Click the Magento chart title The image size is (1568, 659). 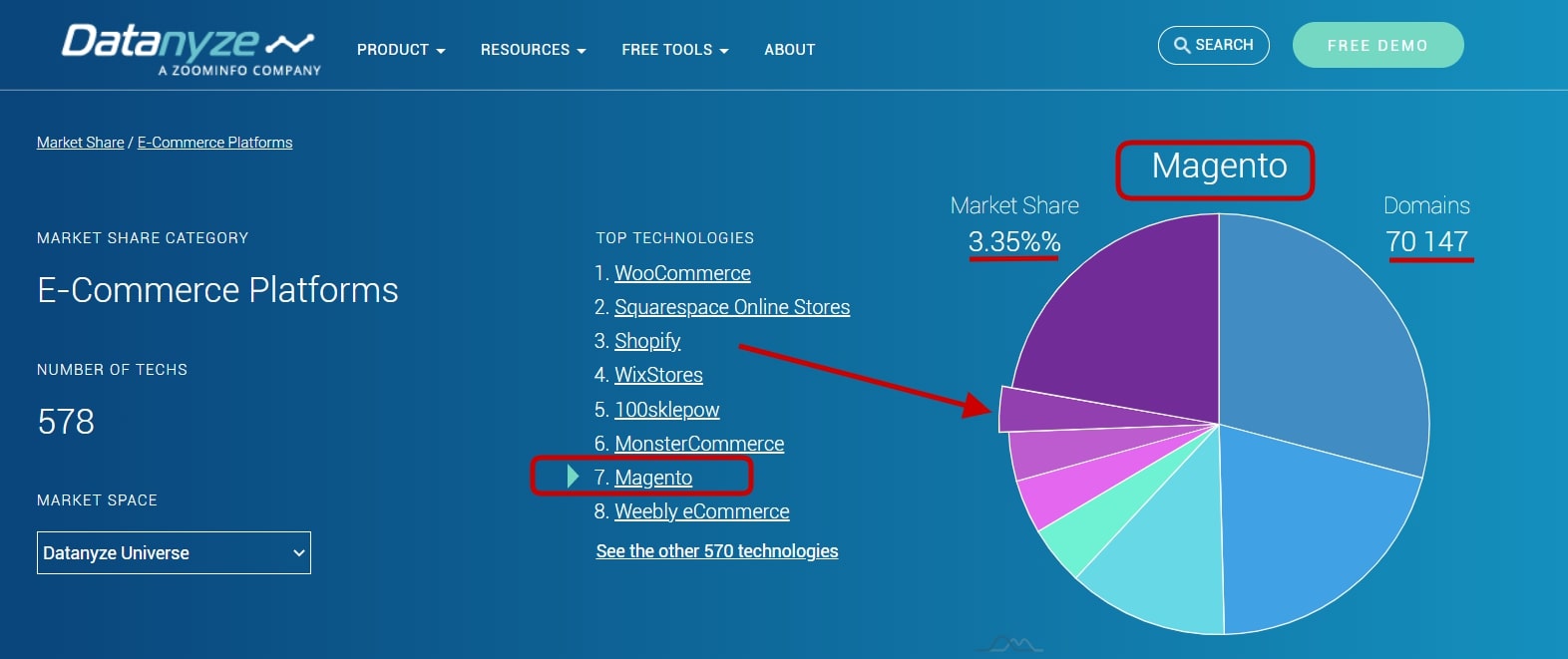pos(1219,165)
